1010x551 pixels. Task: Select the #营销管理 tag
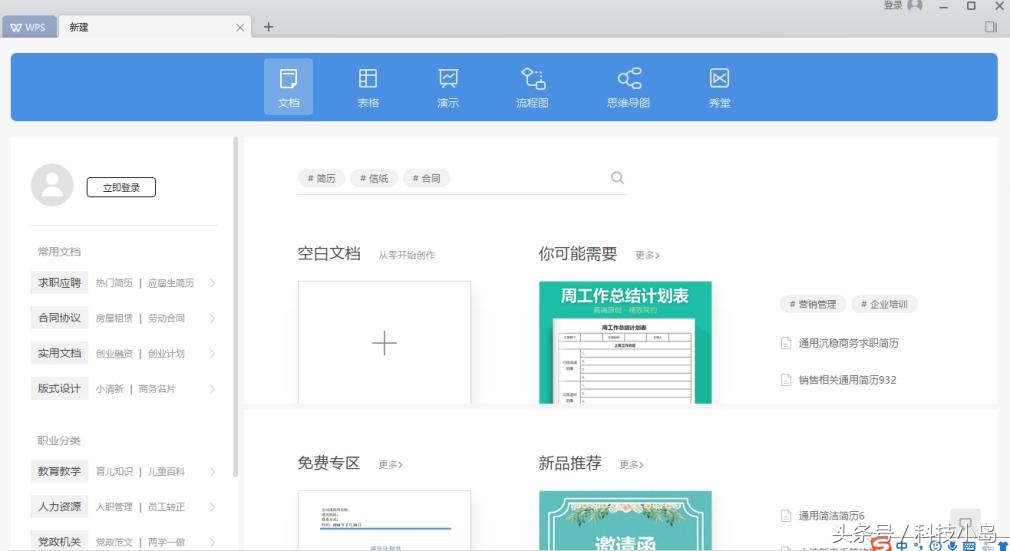coord(813,304)
